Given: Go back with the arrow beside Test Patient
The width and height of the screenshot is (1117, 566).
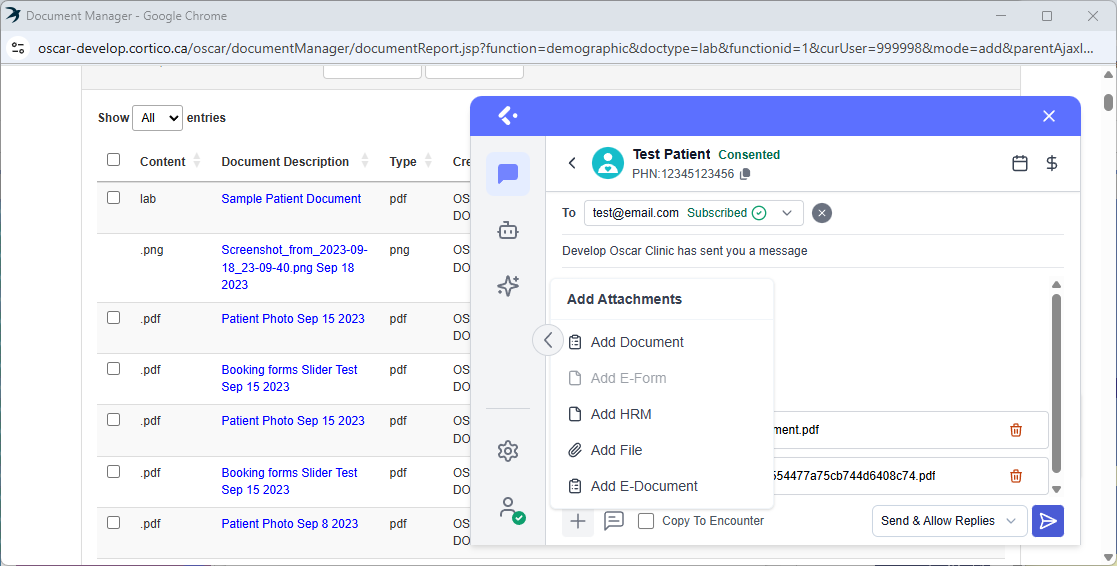Looking at the screenshot, I should click(572, 163).
